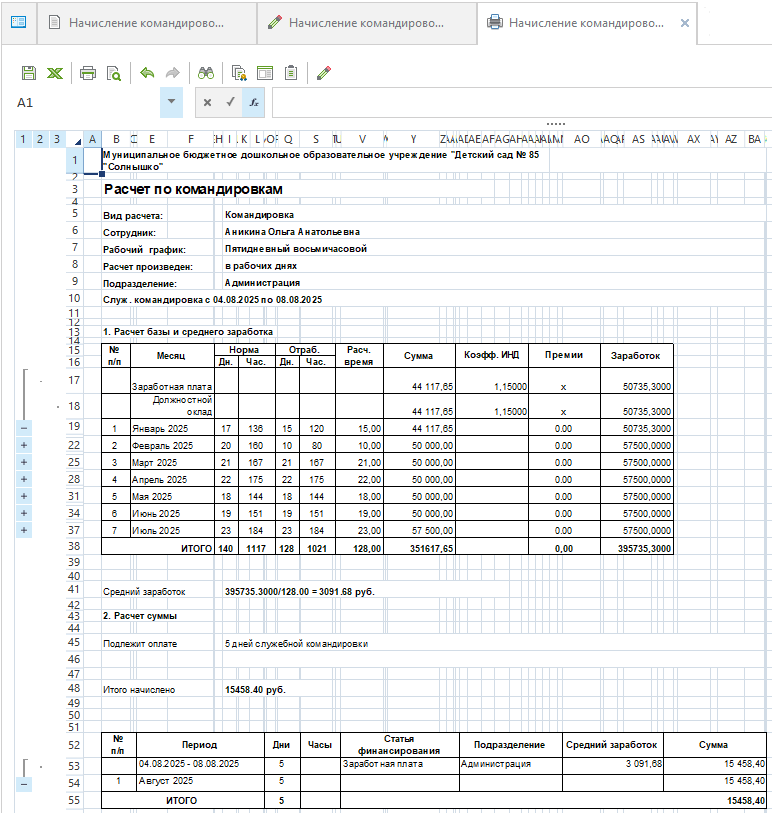Open the home panel icon at top left
Screen dimensions: 772x813
click(18, 22)
